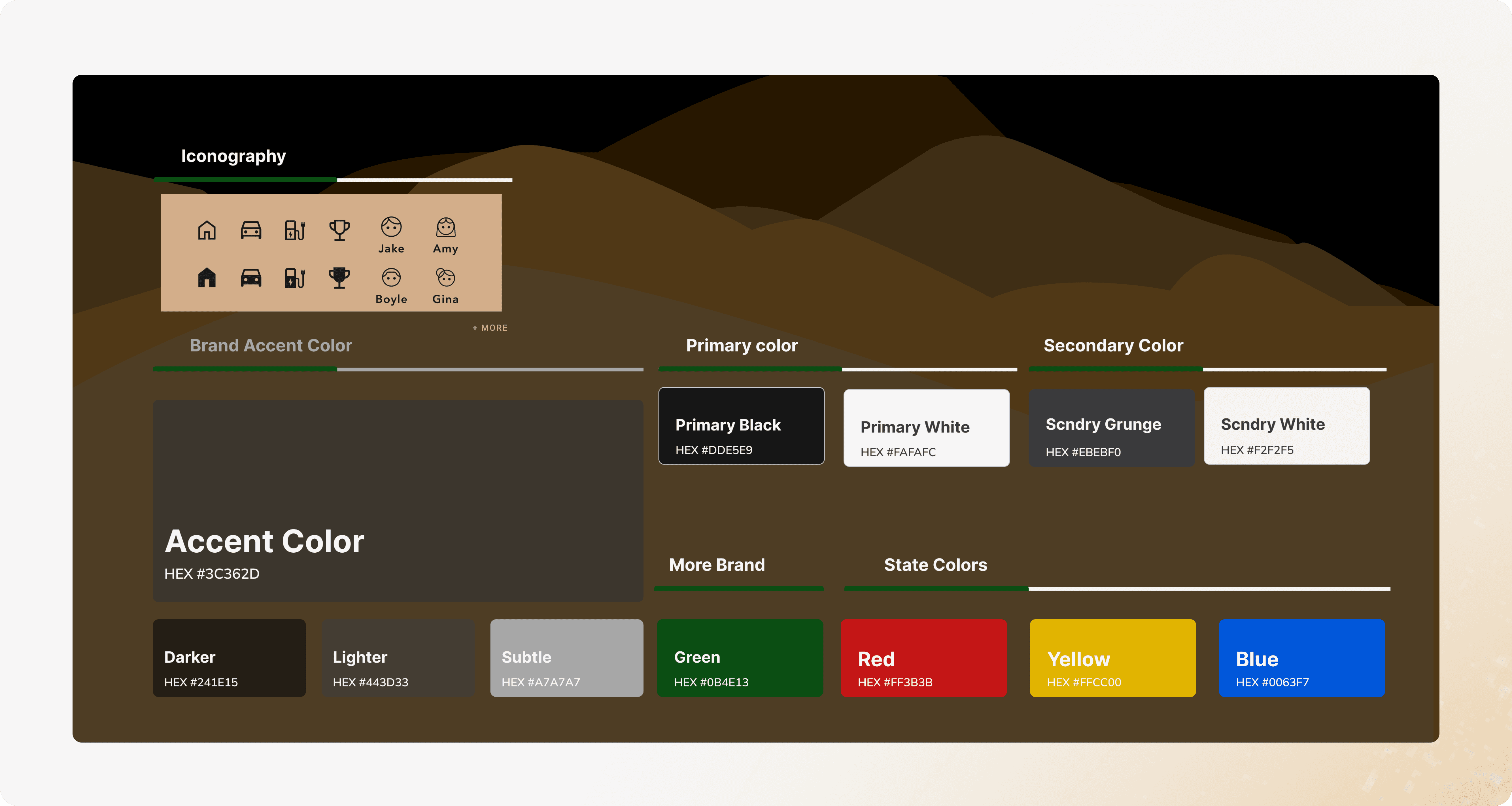Select Boyle's avatar icon
The image size is (1512, 806).
(391, 277)
